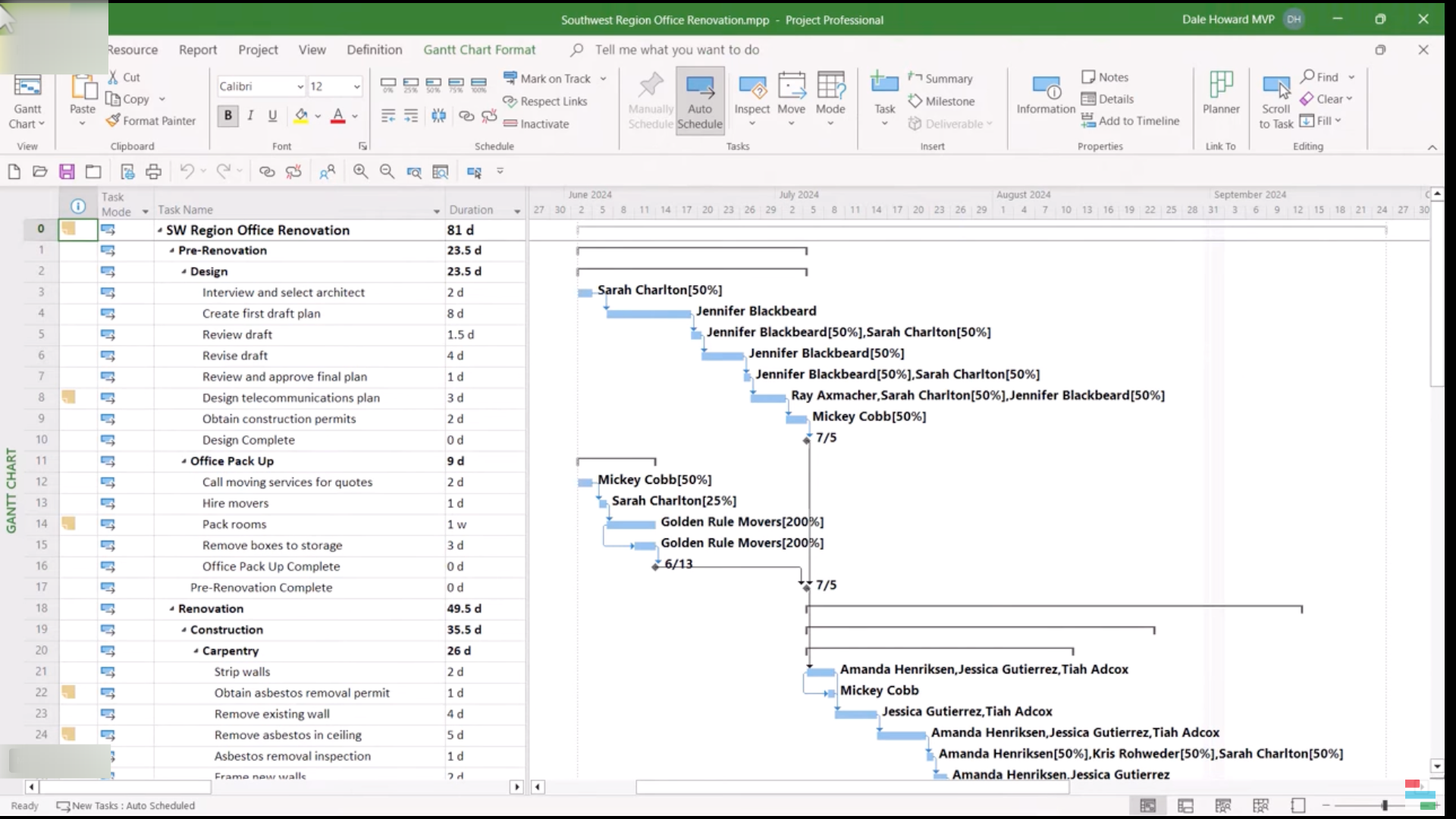Screen dimensions: 1456x819
Task: Click the Tell me what you want search box
Action: click(x=676, y=50)
